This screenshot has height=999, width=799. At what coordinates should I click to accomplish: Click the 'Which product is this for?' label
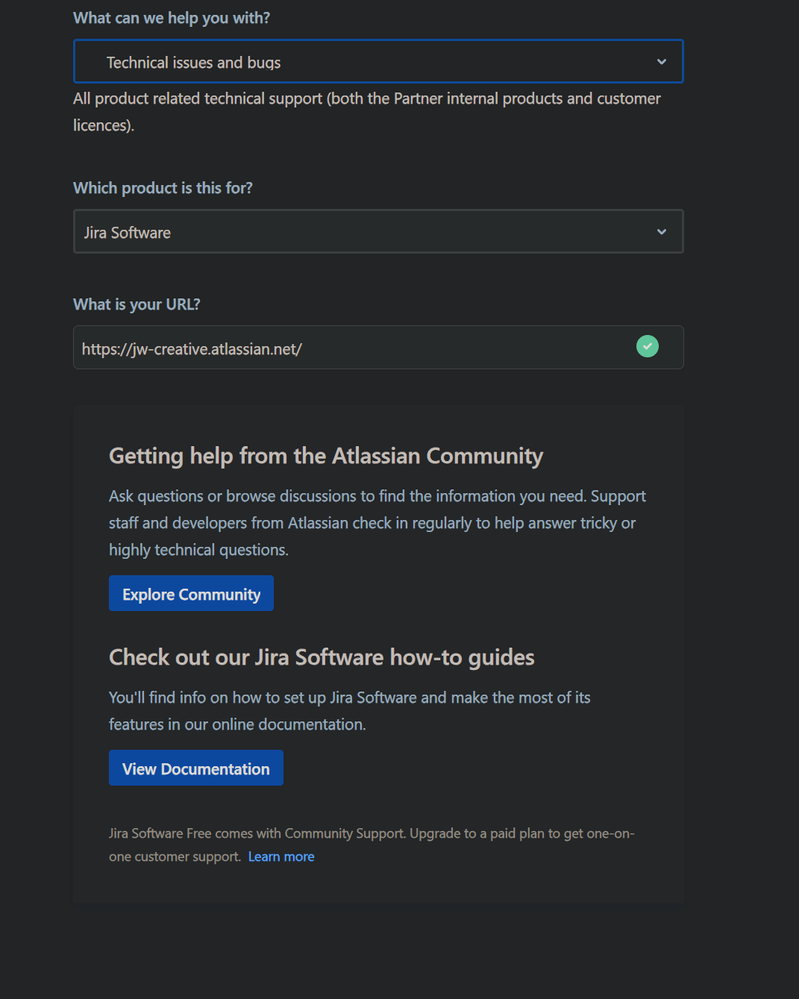(163, 188)
